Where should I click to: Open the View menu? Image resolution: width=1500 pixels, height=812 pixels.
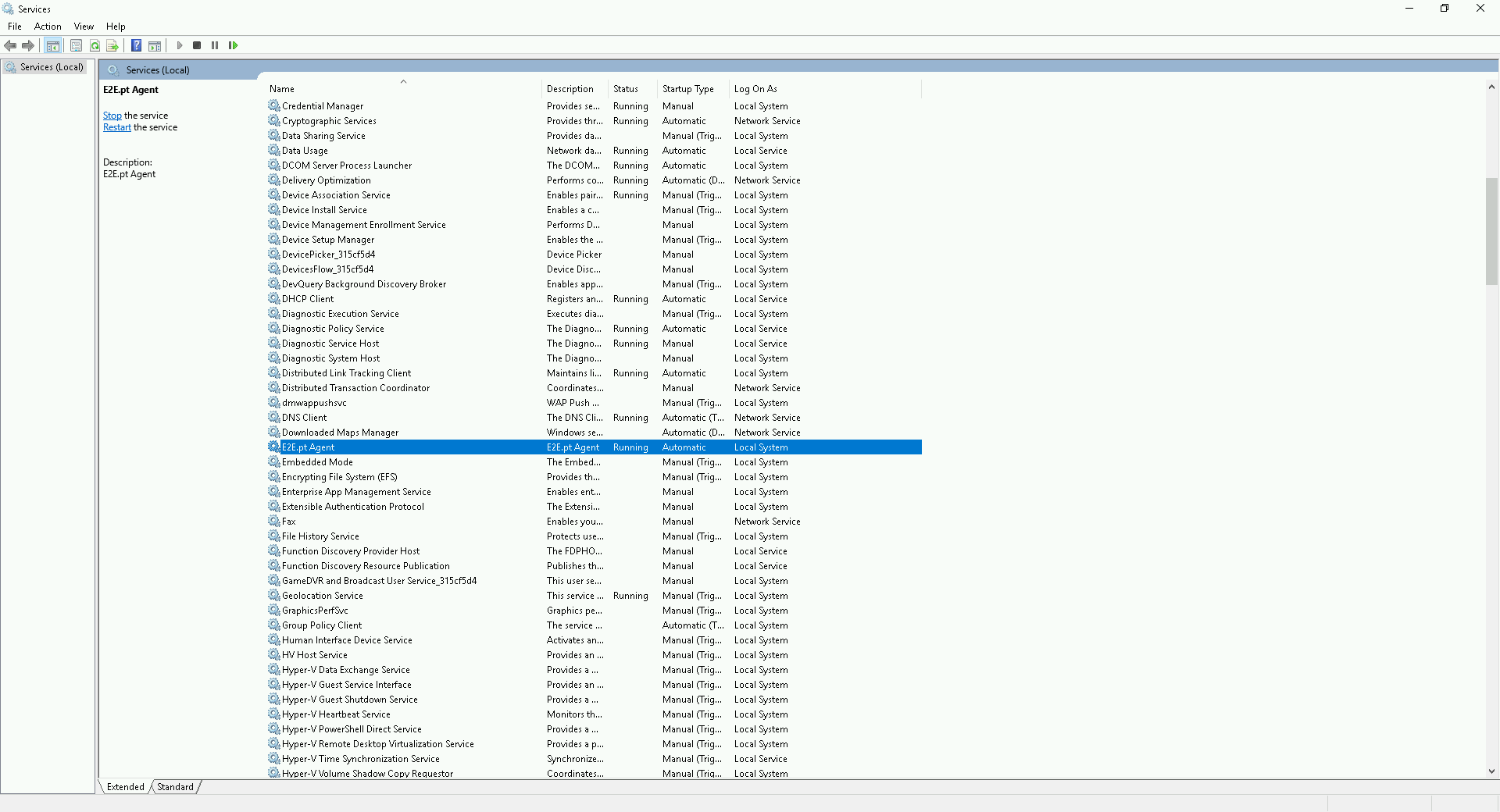click(84, 27)
